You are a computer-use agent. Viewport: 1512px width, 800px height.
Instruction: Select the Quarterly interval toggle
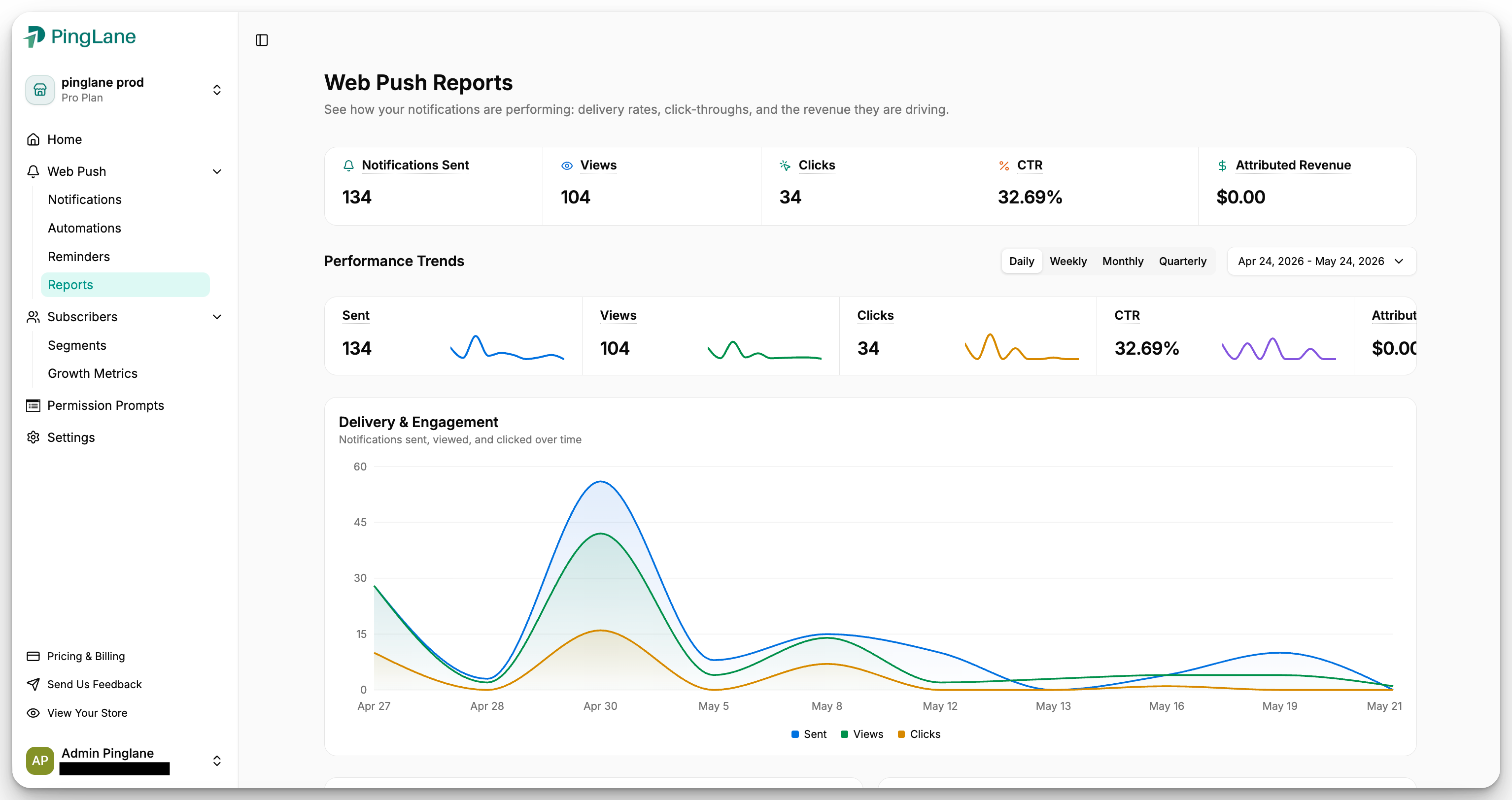tap(1183, 261)
